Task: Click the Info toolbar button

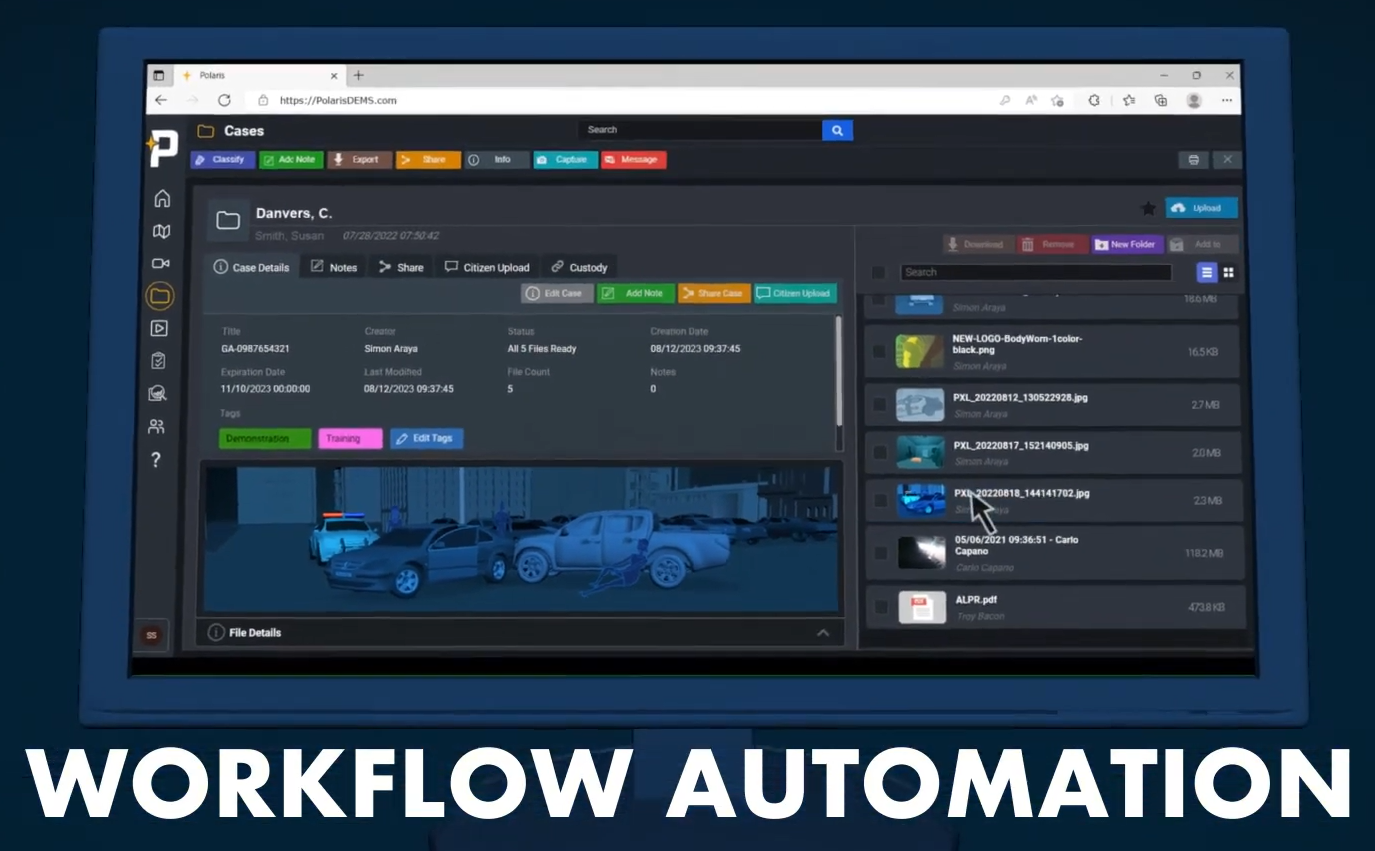Action: [x=496, y=160]
